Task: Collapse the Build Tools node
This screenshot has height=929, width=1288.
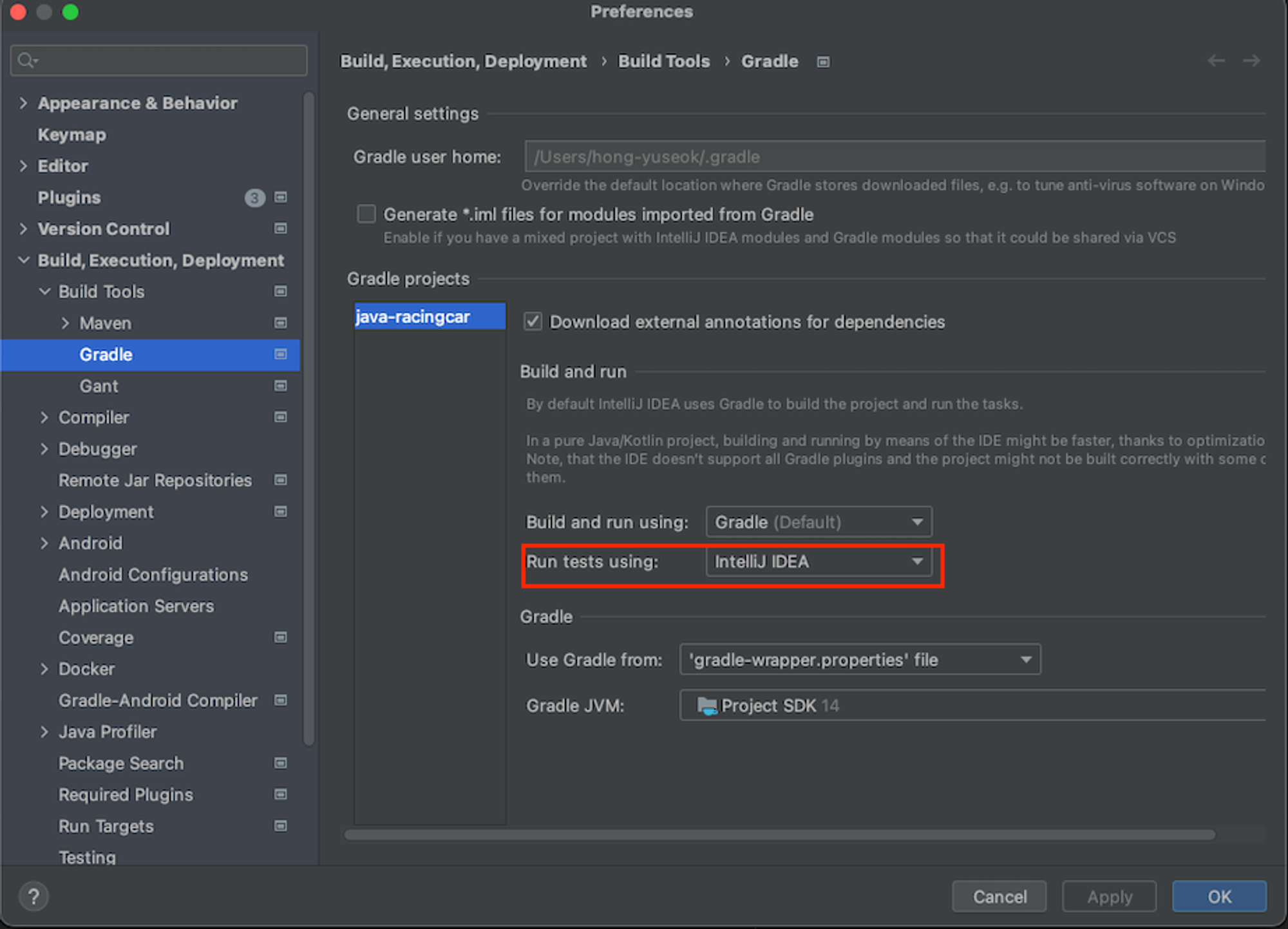Action: 44,291
